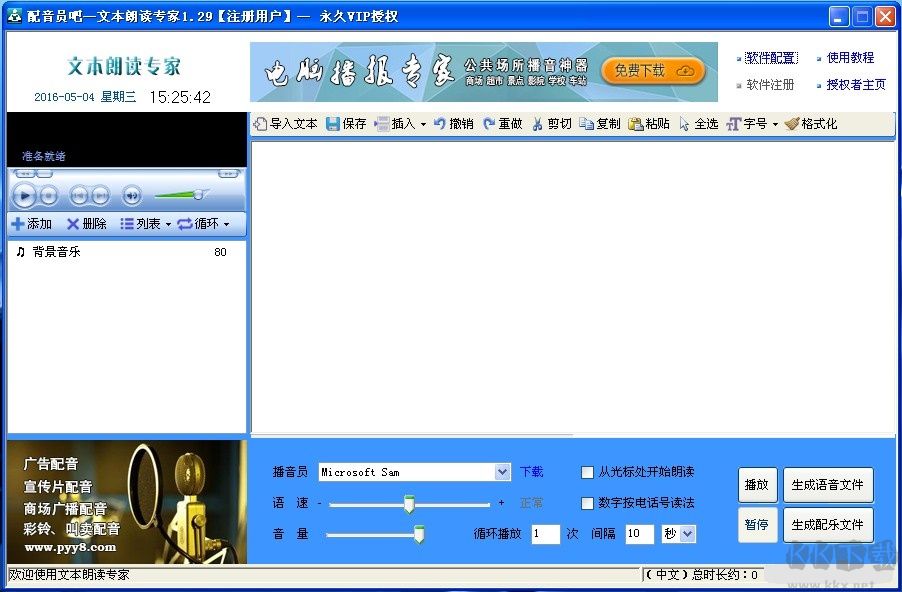Viewport: 902px width, 592px height.
Task: Enable 从光标处开始朗读 checkbox
Action: click(x=587, y=472)
